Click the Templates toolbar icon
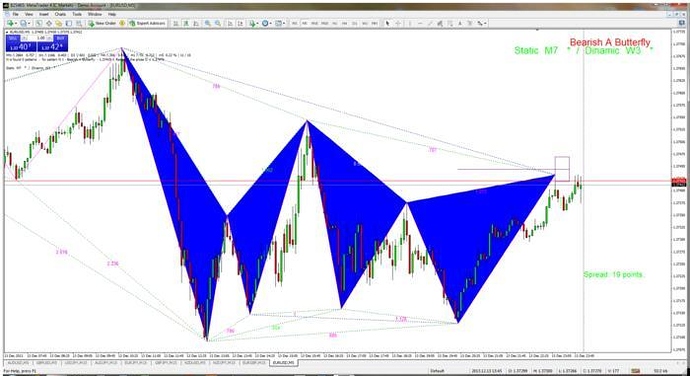The width and height of the screenshot is (690, 376). tap(278, 23)
